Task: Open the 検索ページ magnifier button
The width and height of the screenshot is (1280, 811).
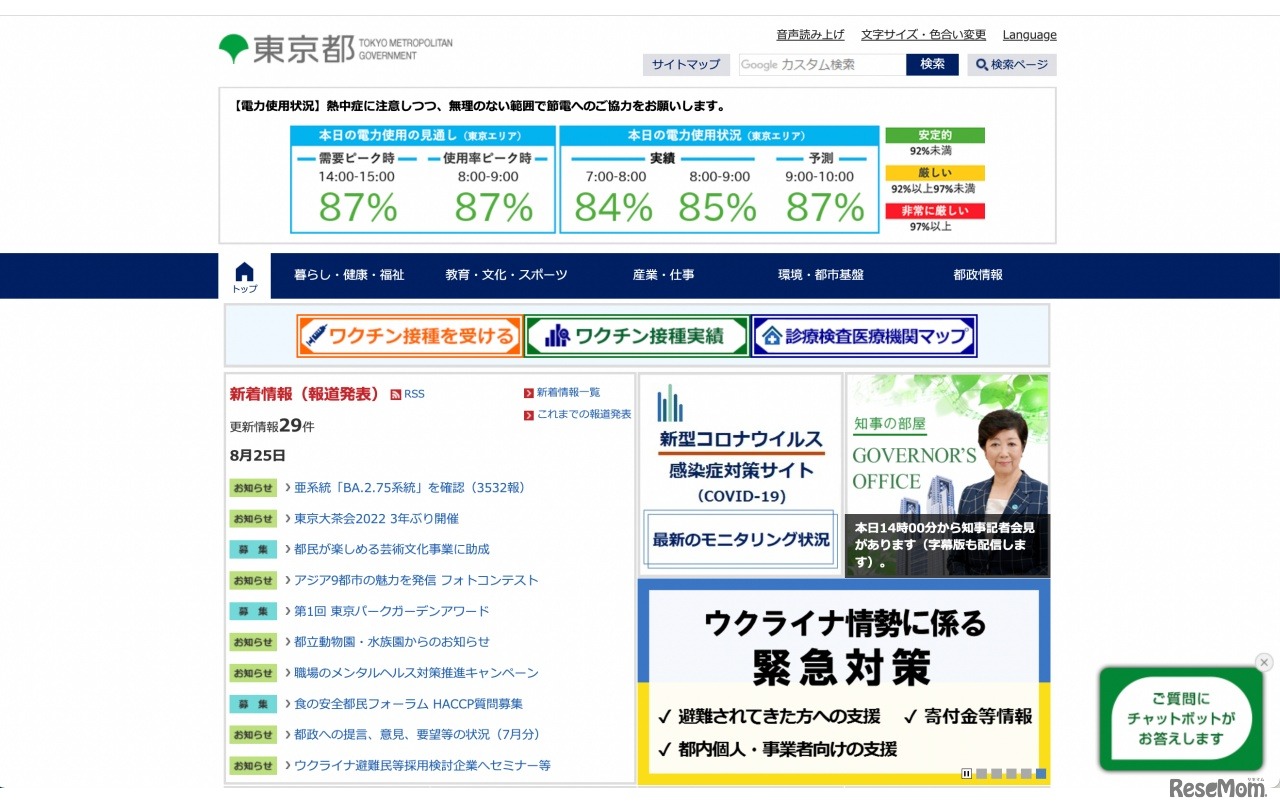Action: click(1012, 65)
